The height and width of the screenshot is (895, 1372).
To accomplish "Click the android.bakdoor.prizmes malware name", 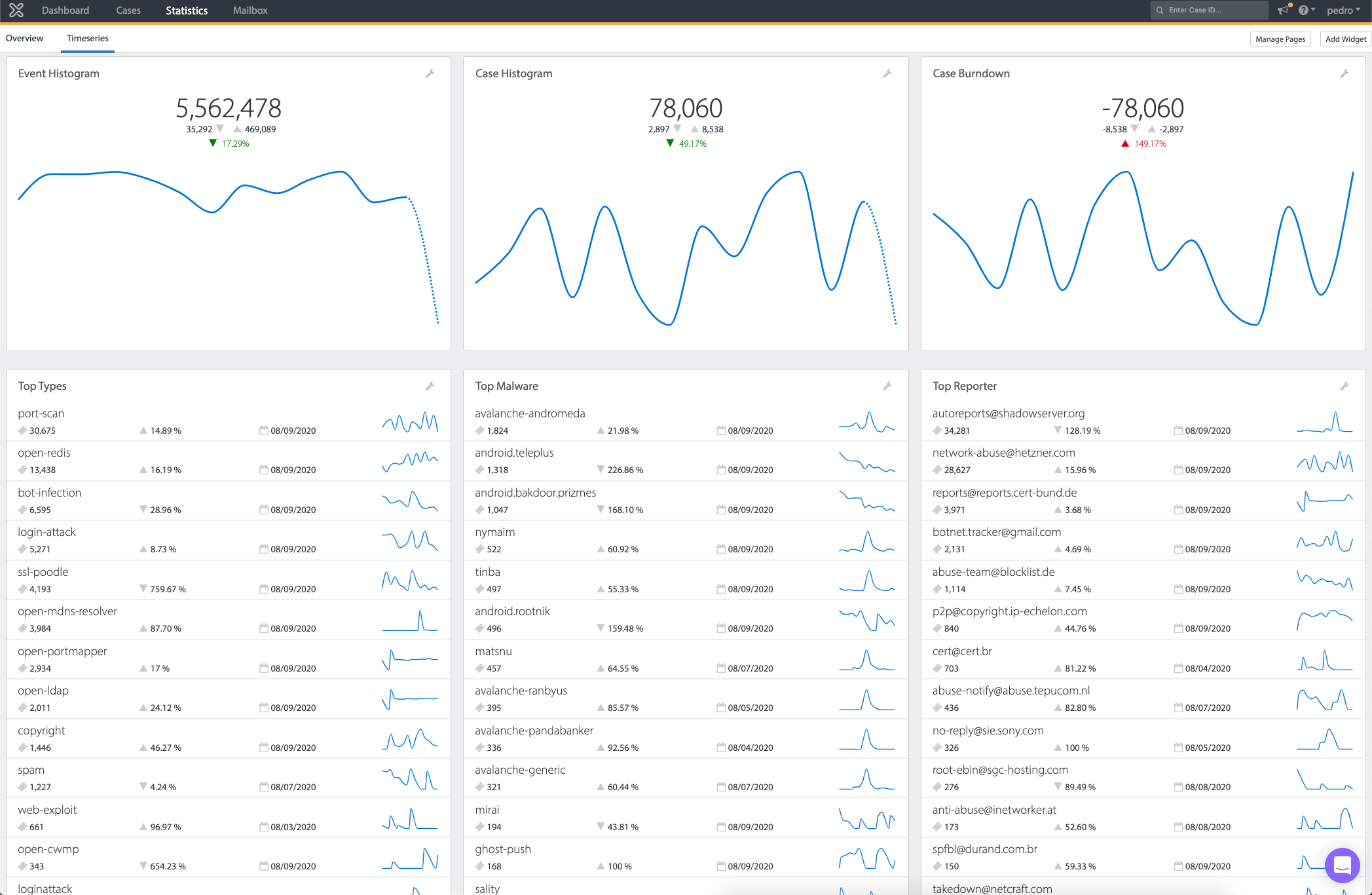I will [535, 493].
